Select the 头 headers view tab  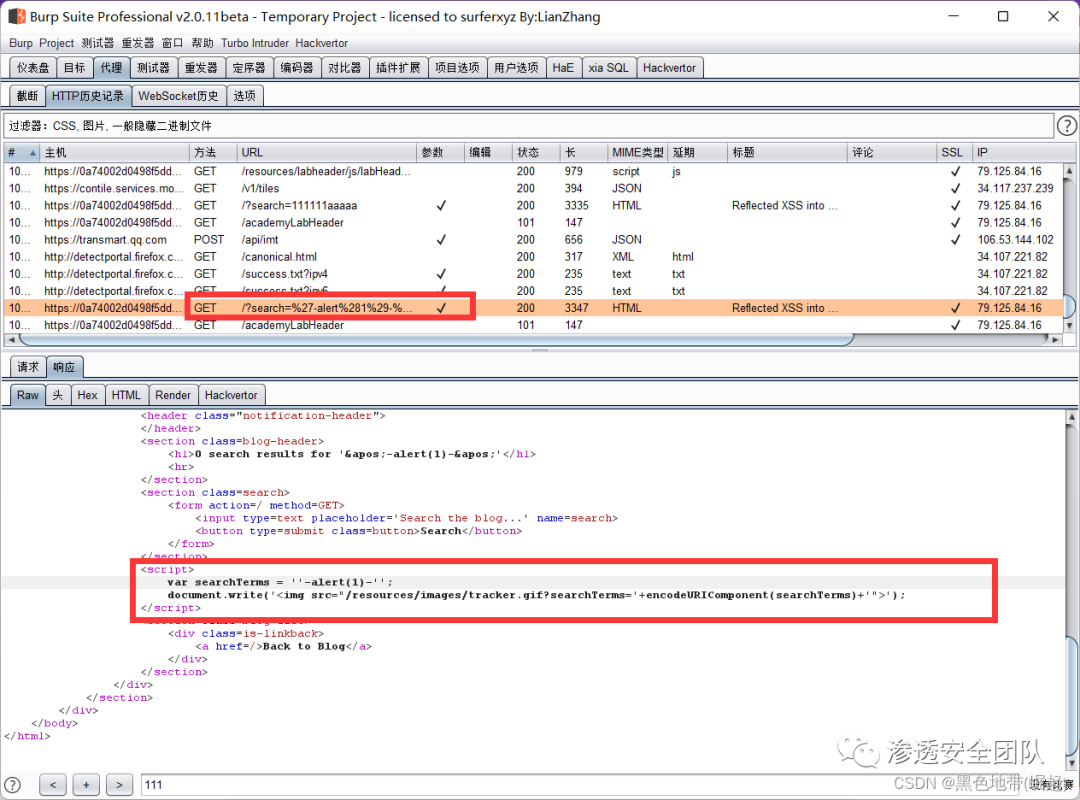point(58,395)
